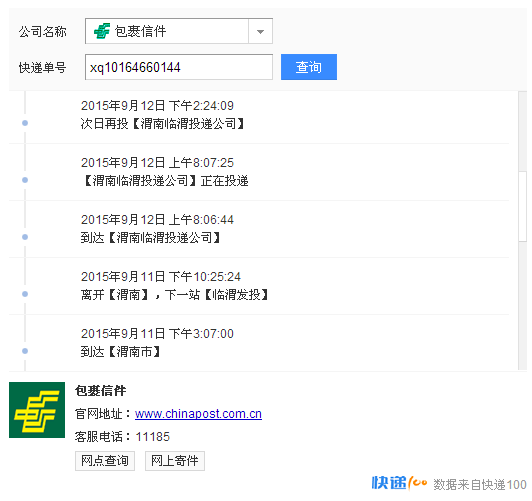Click the 网点查询 button
The width and height of the screenshot is (532, 501).
[x=105, y=461]
